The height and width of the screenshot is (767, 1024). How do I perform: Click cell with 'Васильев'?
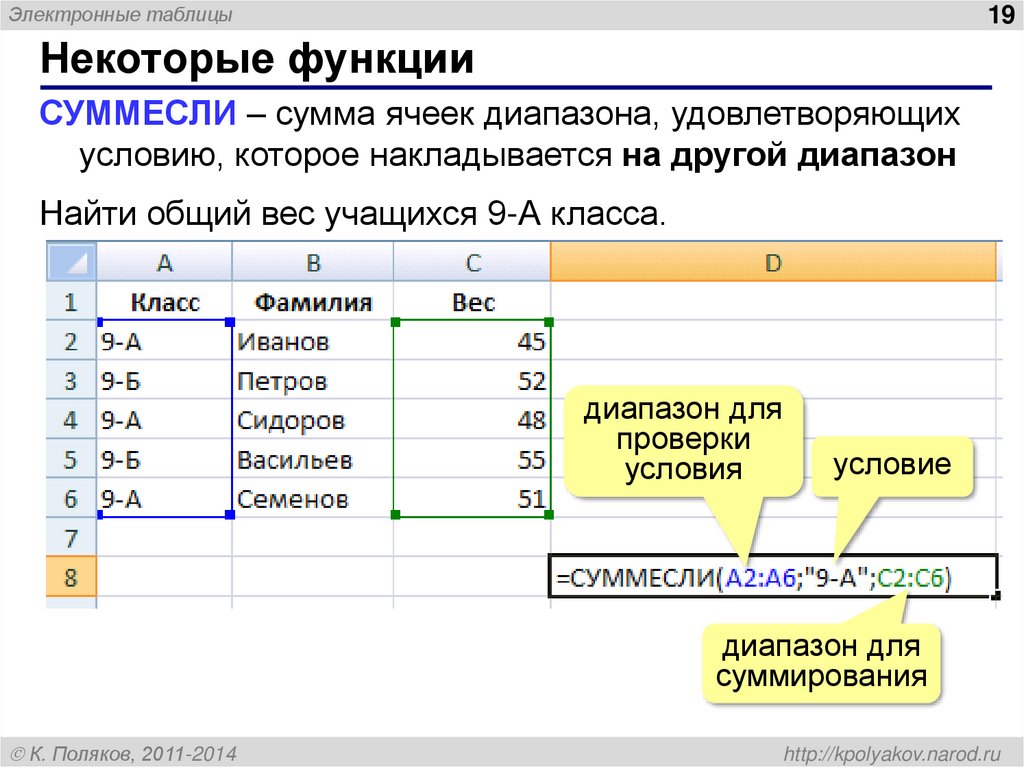coord(313,459)
